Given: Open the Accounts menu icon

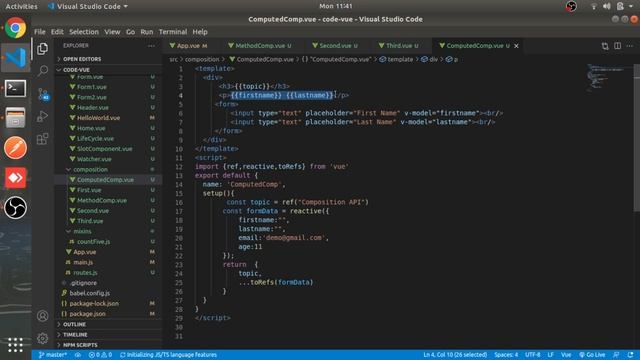Looking at the screenshot, I should coord(42,316).
